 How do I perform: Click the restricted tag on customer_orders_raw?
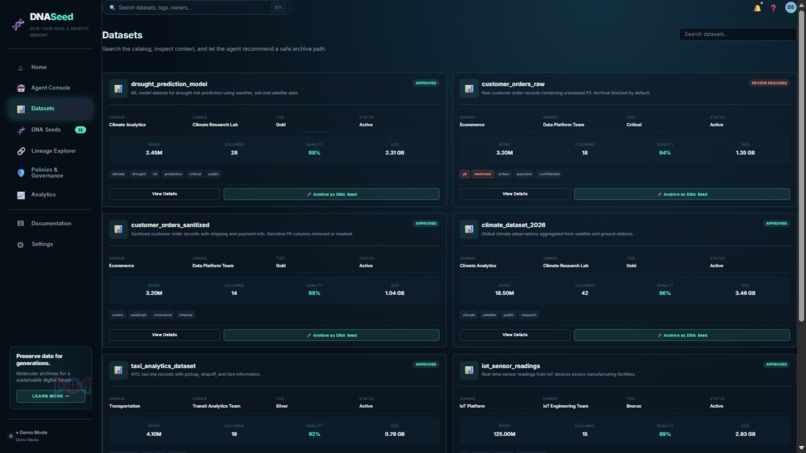click(482, 174)
